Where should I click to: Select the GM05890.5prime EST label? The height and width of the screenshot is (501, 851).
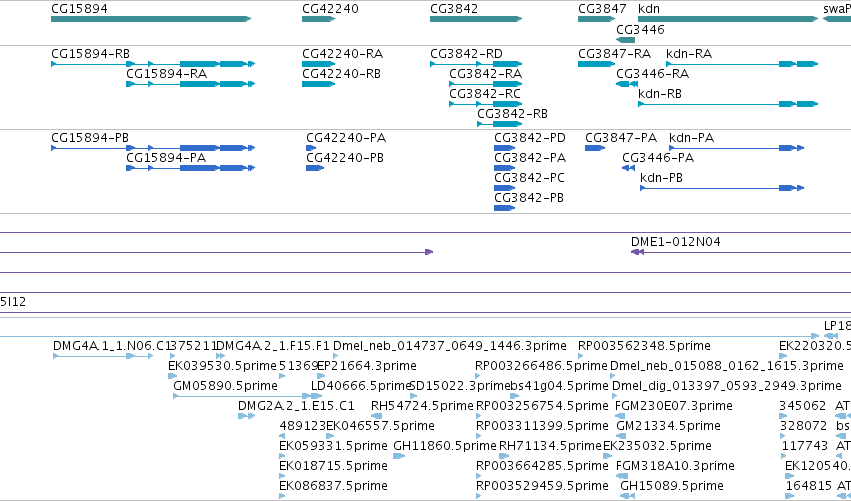(225, 386)
